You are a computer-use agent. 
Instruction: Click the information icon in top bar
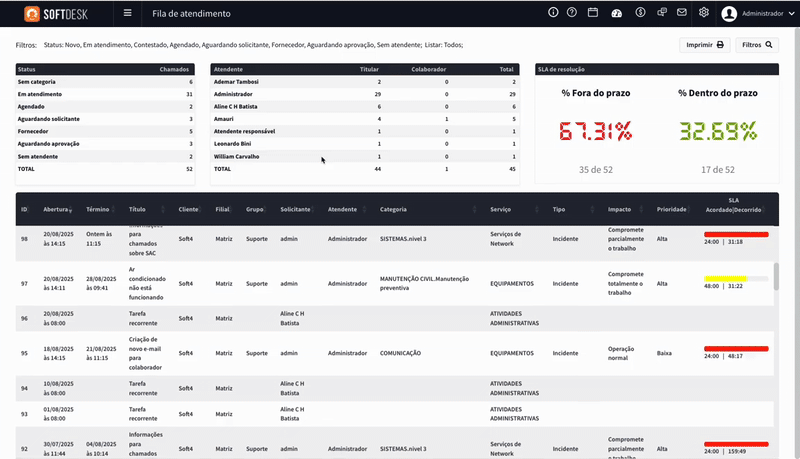tap(554, 13)
